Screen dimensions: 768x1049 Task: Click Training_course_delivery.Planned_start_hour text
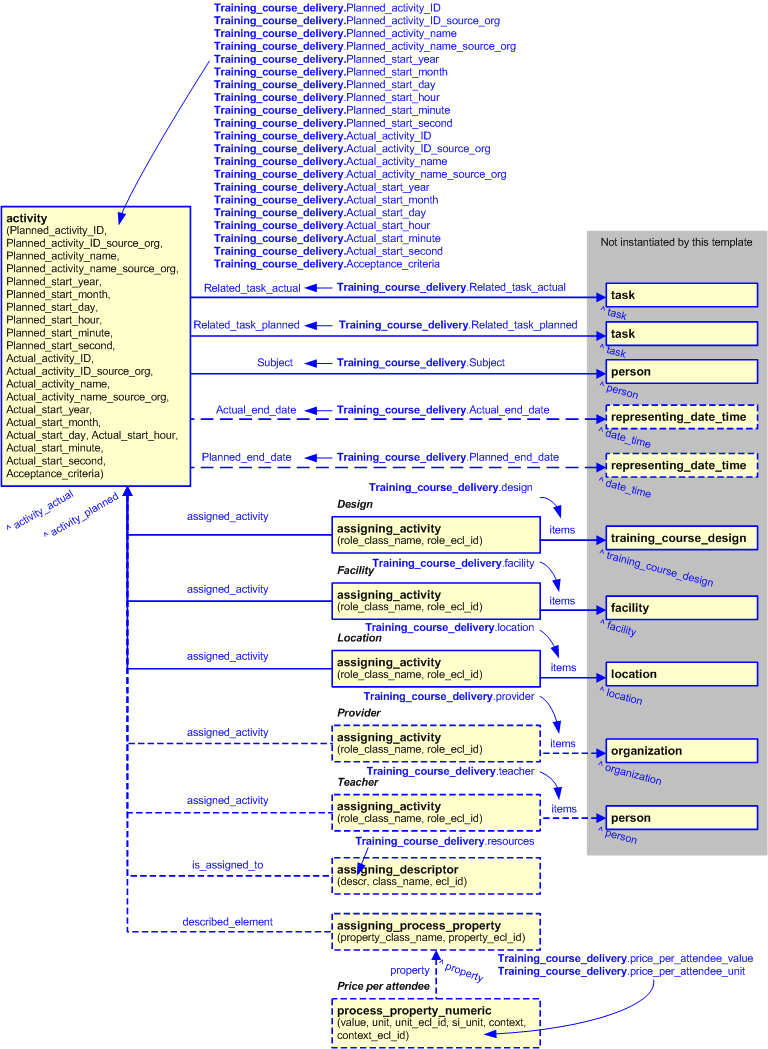(327, 97)
